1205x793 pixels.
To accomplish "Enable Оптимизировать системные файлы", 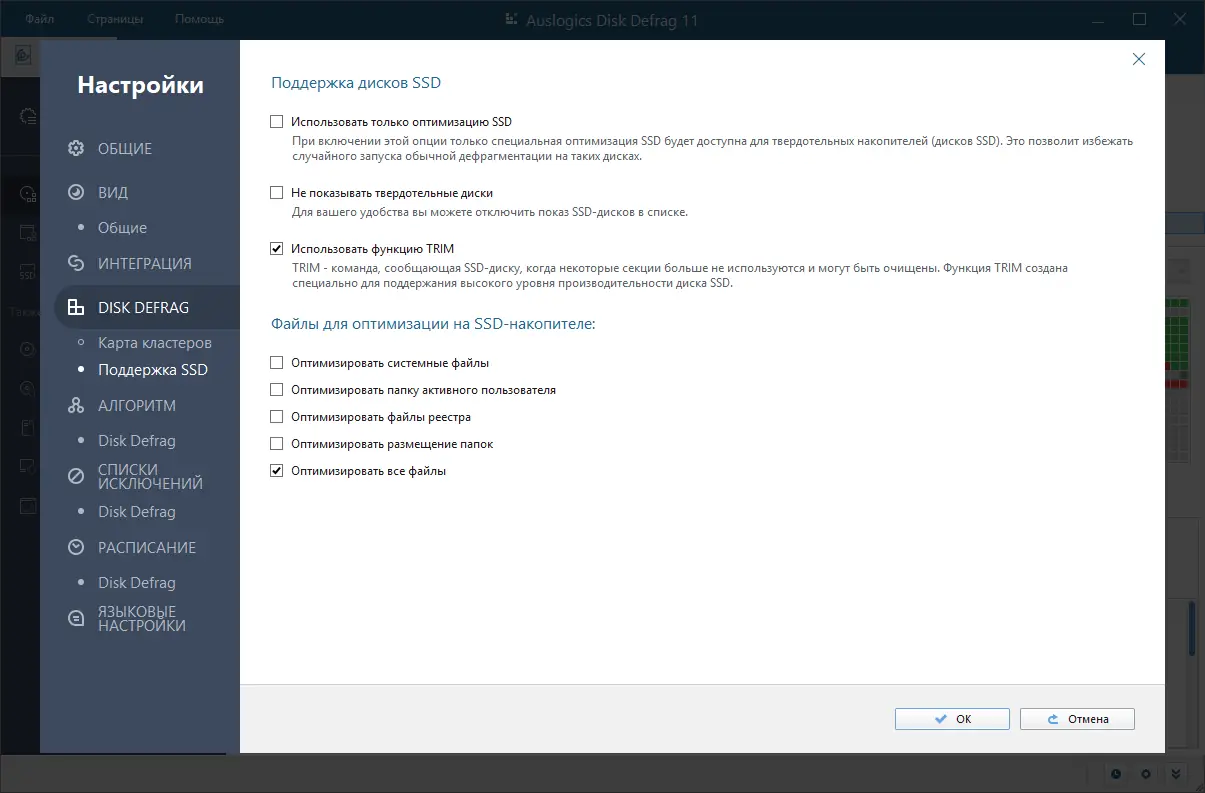I will [x=277, y=363].
